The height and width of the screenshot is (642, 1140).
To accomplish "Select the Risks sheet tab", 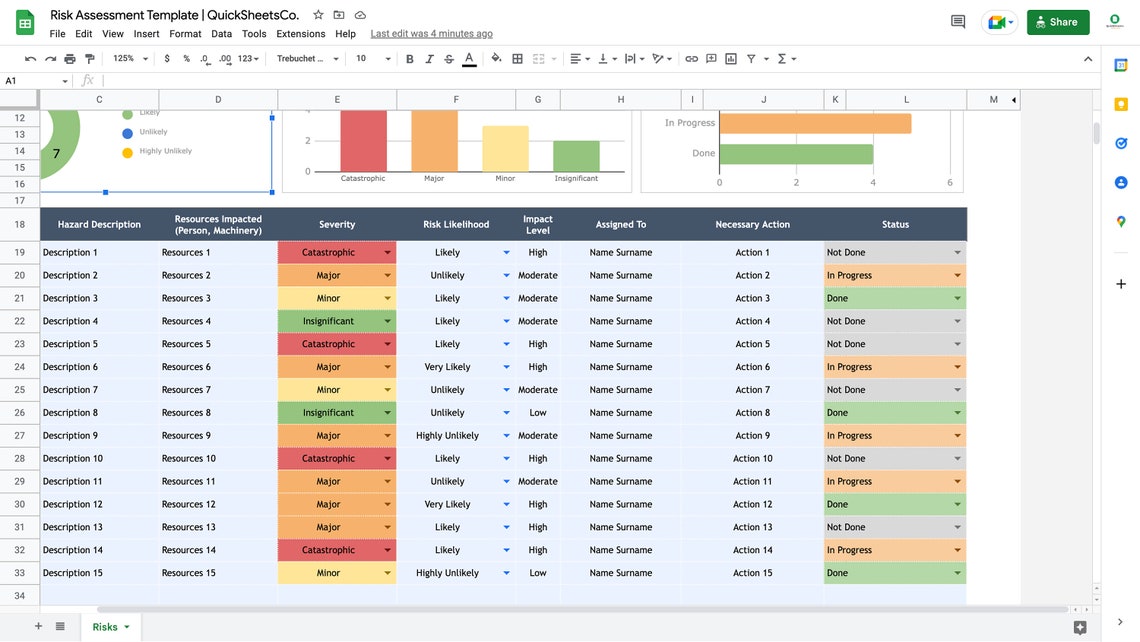I will click(x=104, y=626).
